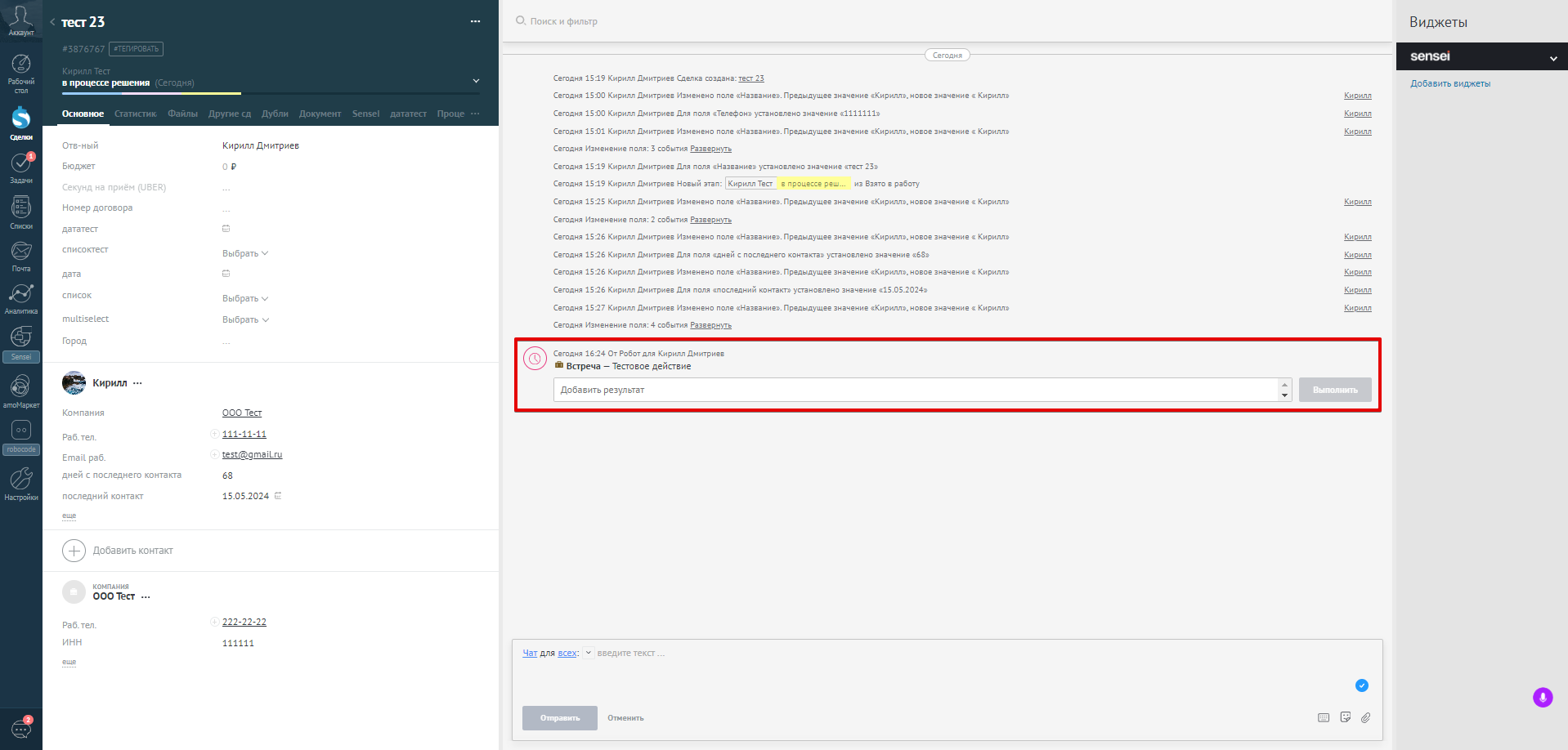Open the Дубли tab
The image size is (1568, 750).
point(276,114)
